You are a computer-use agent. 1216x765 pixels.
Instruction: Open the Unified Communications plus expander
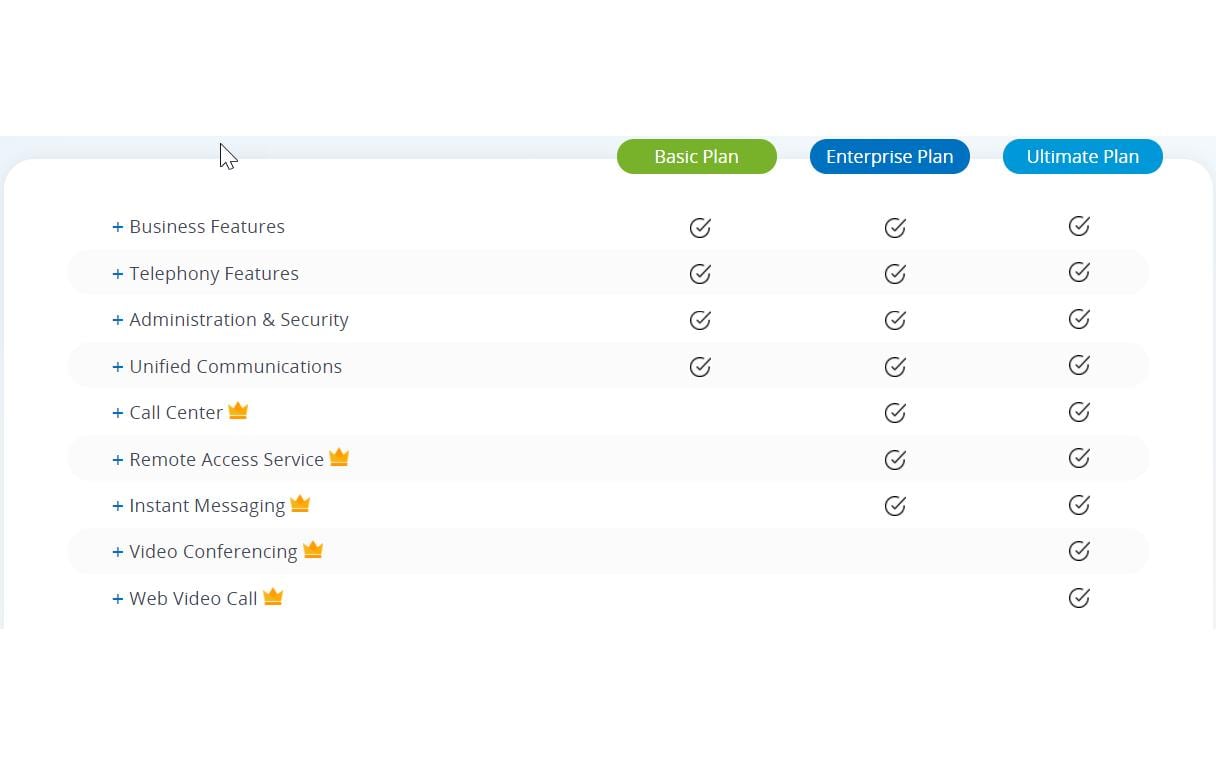118,367
